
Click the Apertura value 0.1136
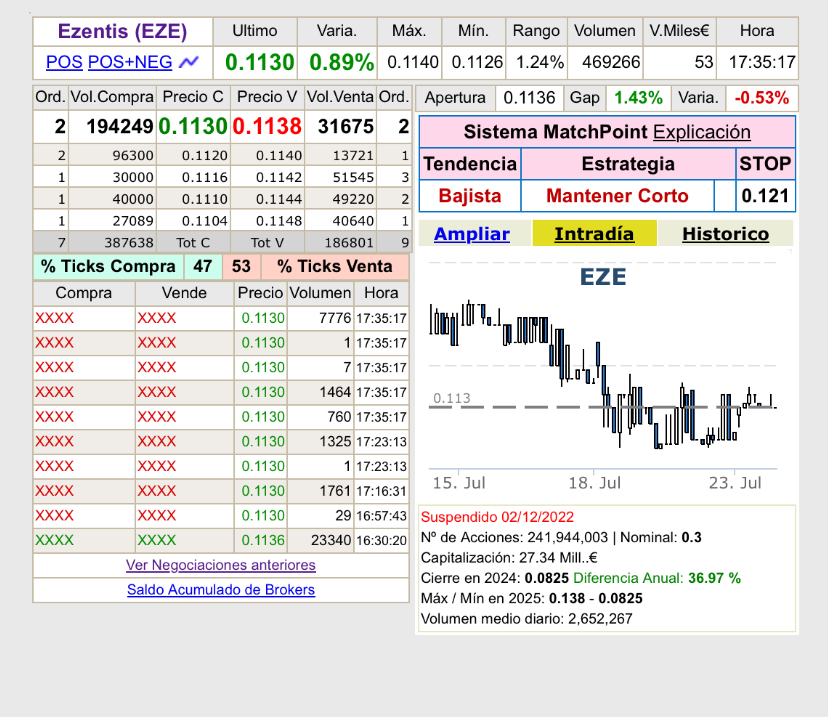529,98
